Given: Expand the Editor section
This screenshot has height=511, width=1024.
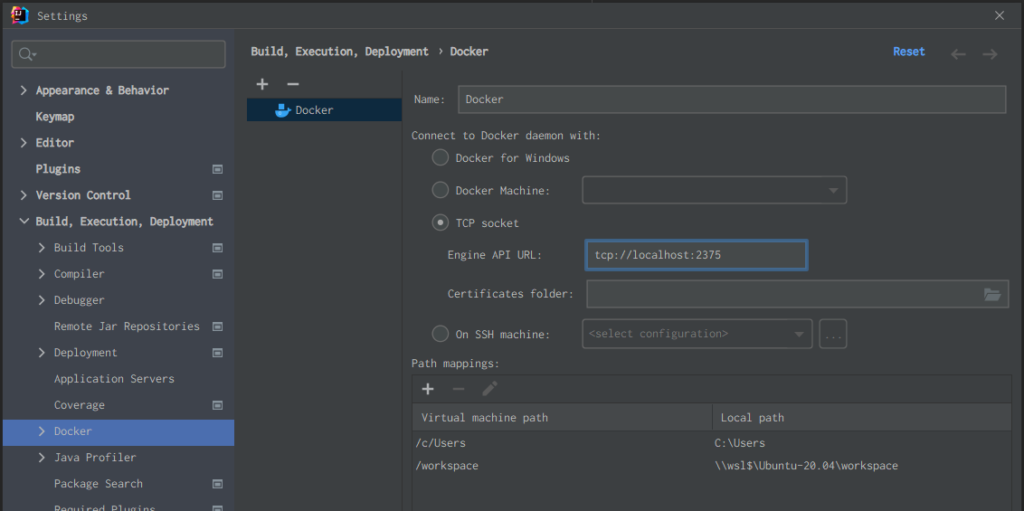Looking at the screenshot, I should click(x=24, y=142).
